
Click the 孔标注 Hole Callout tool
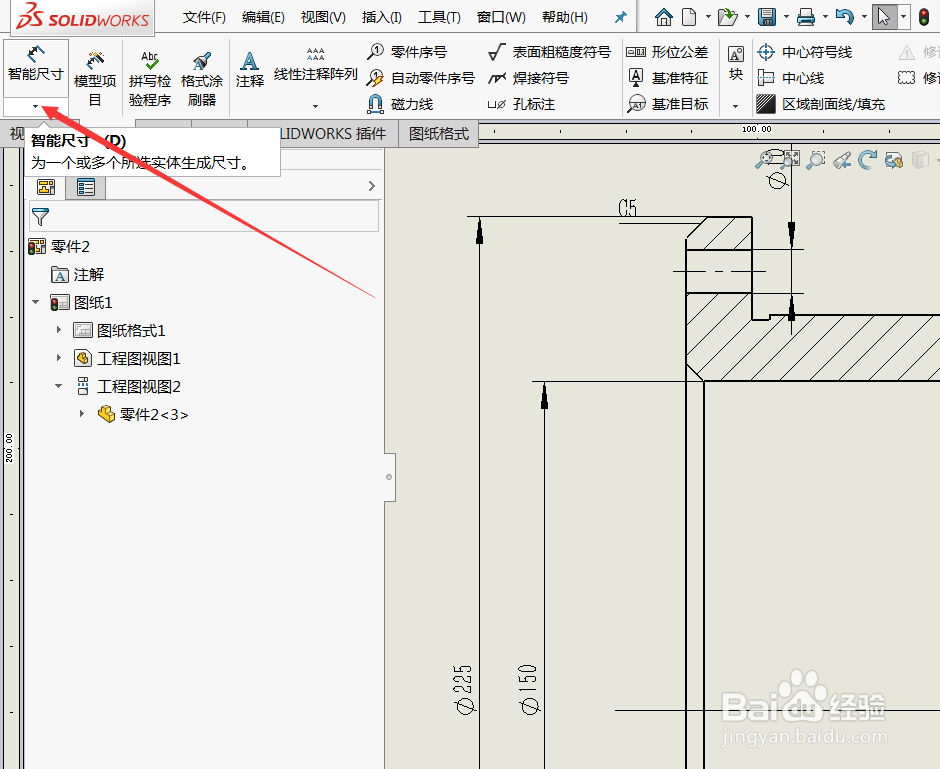[x=521, y=104]
